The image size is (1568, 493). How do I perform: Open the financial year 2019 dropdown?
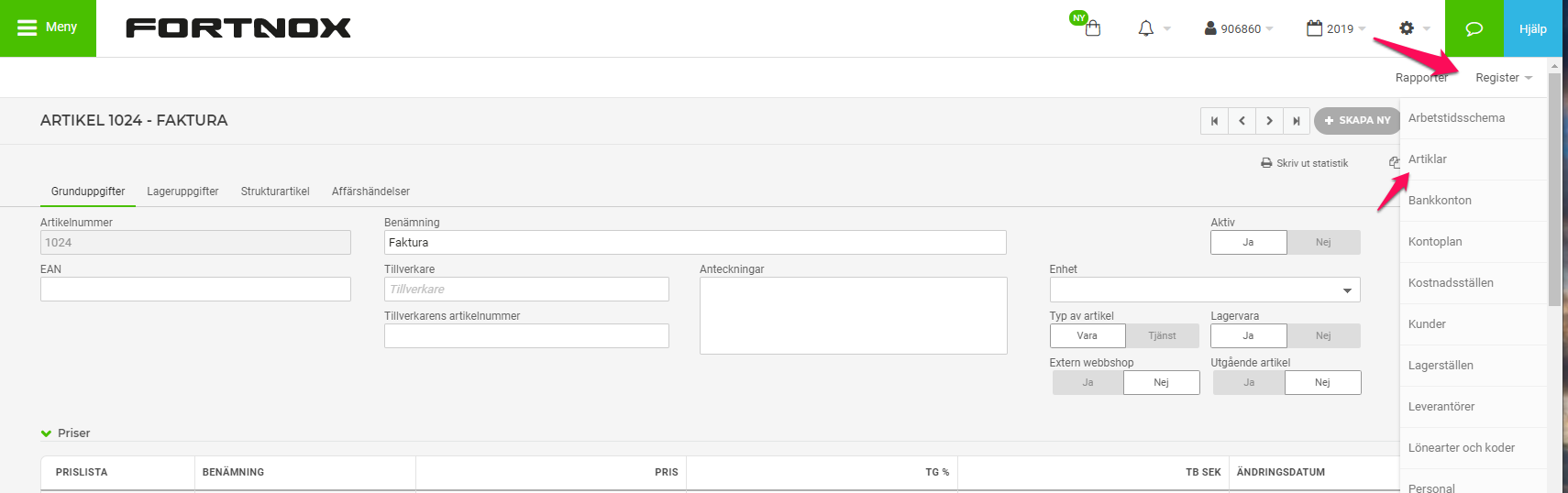pos(1336,28)
